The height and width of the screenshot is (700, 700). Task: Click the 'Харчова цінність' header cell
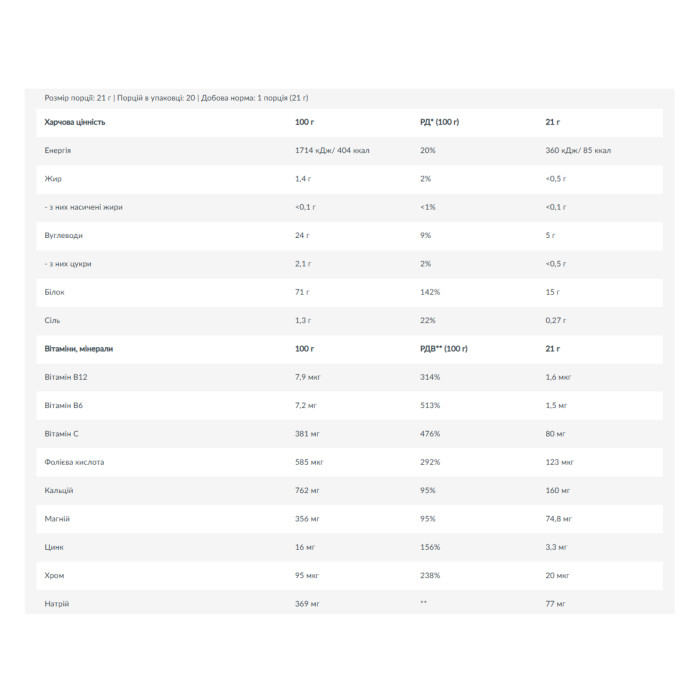point(75,122)
